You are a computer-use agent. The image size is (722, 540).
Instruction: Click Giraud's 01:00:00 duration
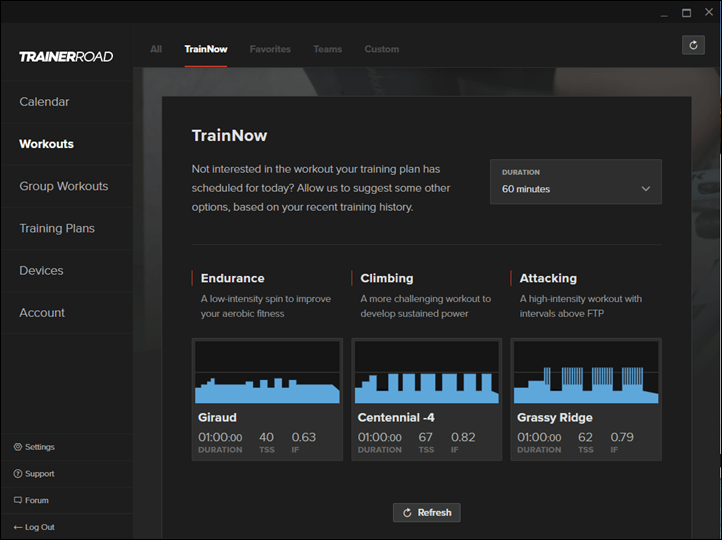[220, 437]
